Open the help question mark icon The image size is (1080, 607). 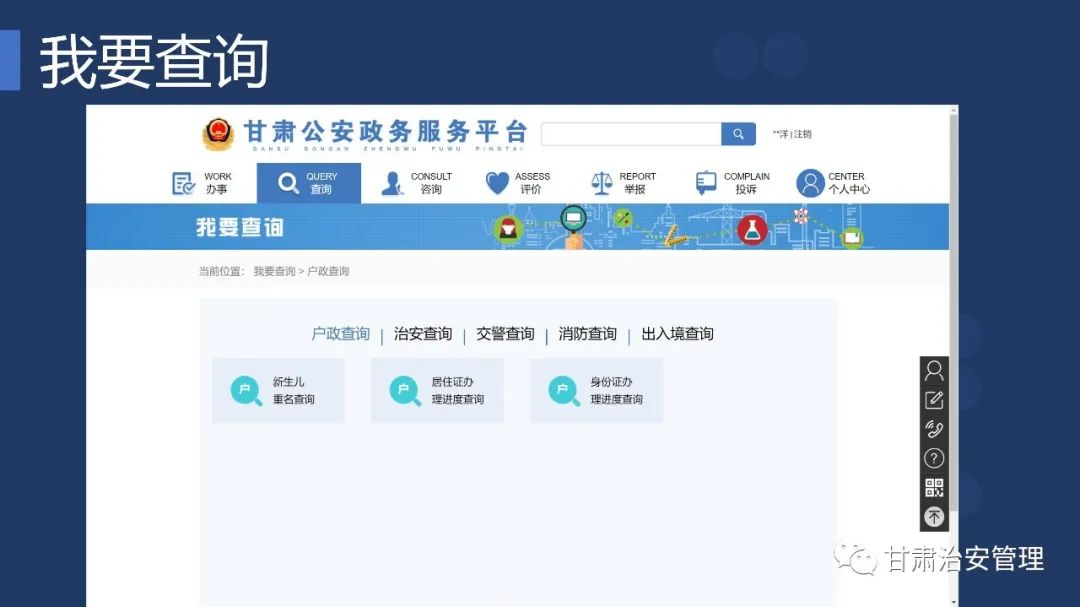click(934, 458)
